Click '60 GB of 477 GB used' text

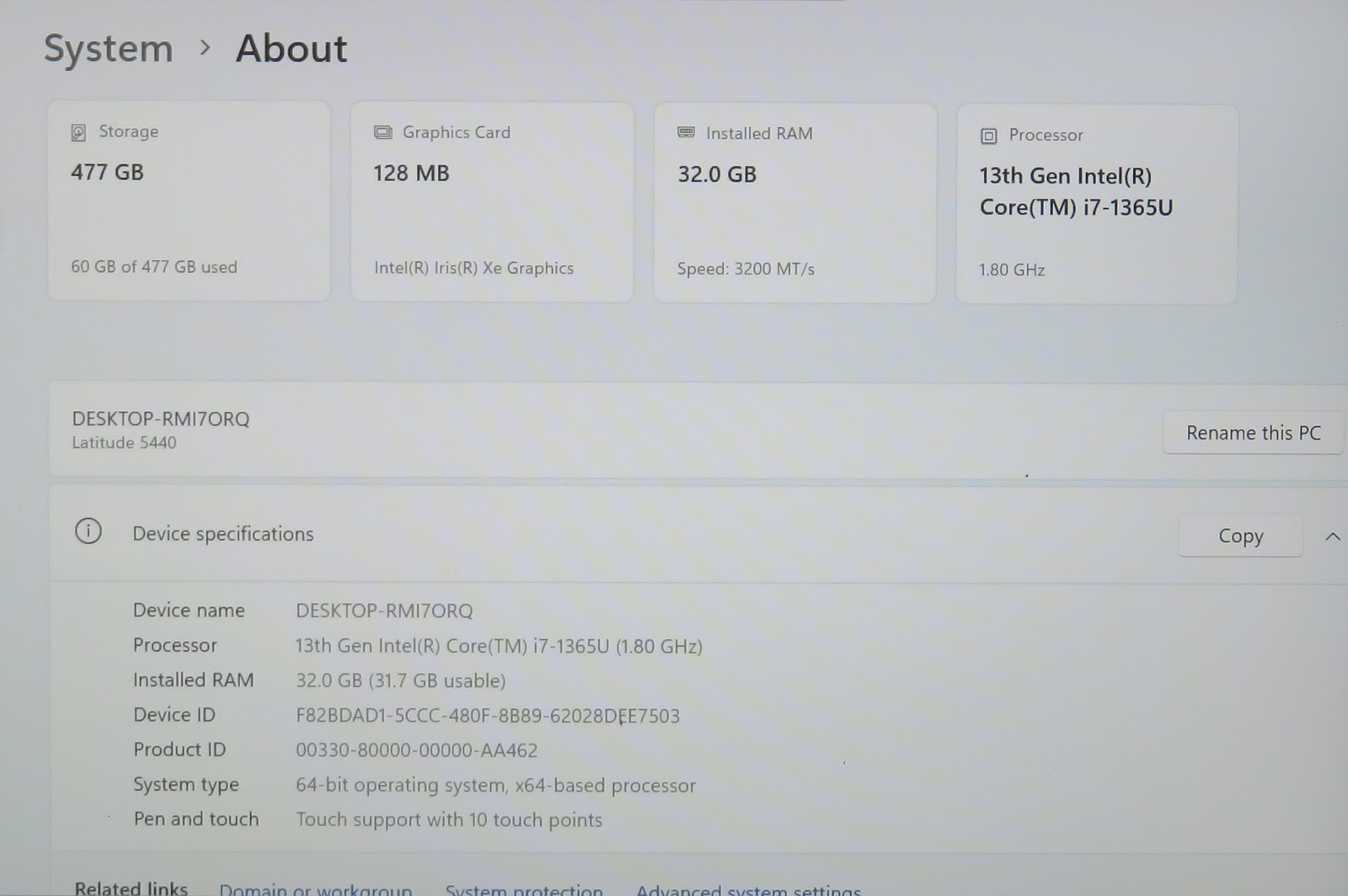(154, 267)
